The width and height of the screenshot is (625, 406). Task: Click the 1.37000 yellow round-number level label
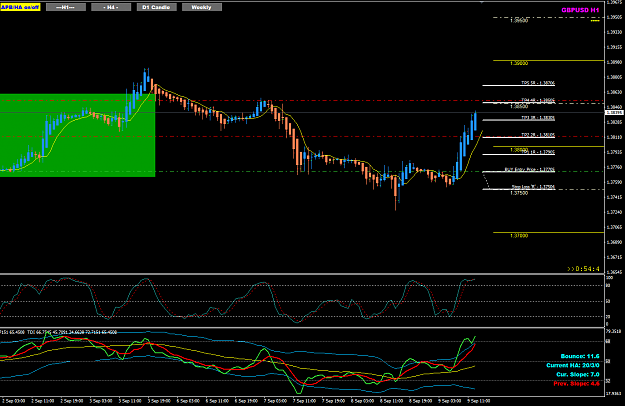pos(519,236)
